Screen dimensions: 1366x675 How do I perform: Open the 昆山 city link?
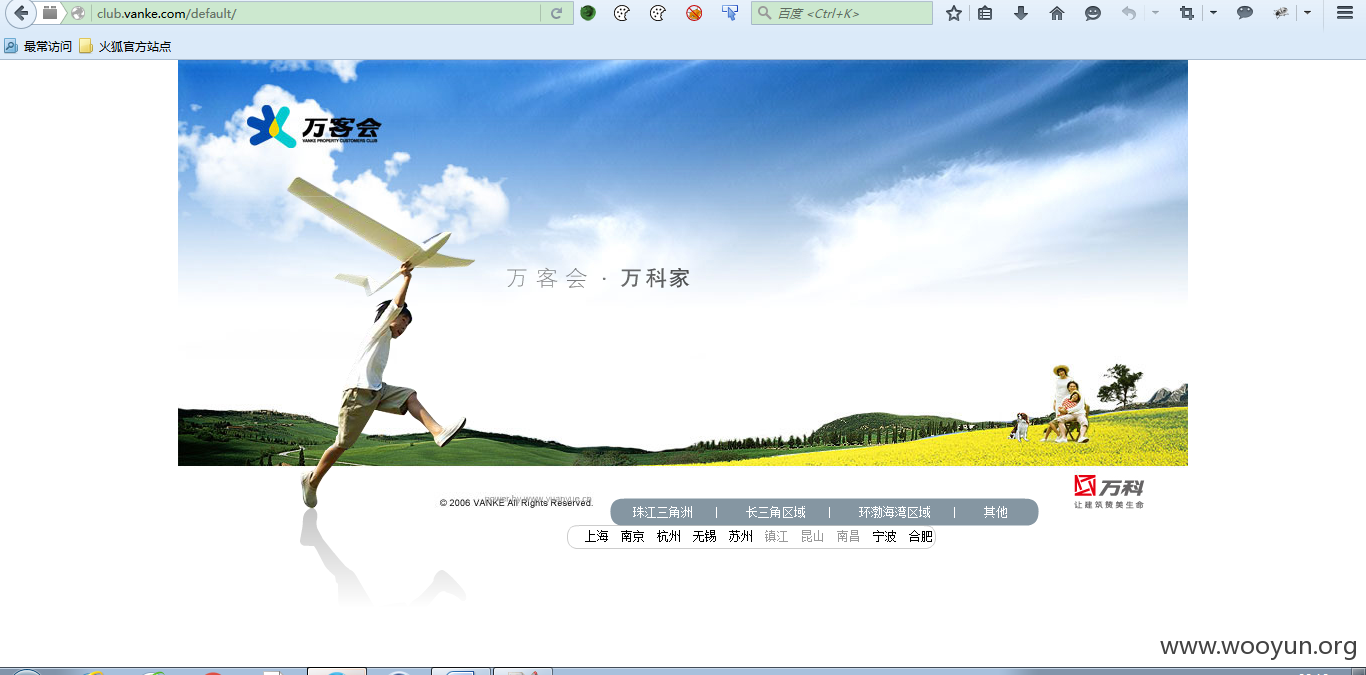pos(813,537)
